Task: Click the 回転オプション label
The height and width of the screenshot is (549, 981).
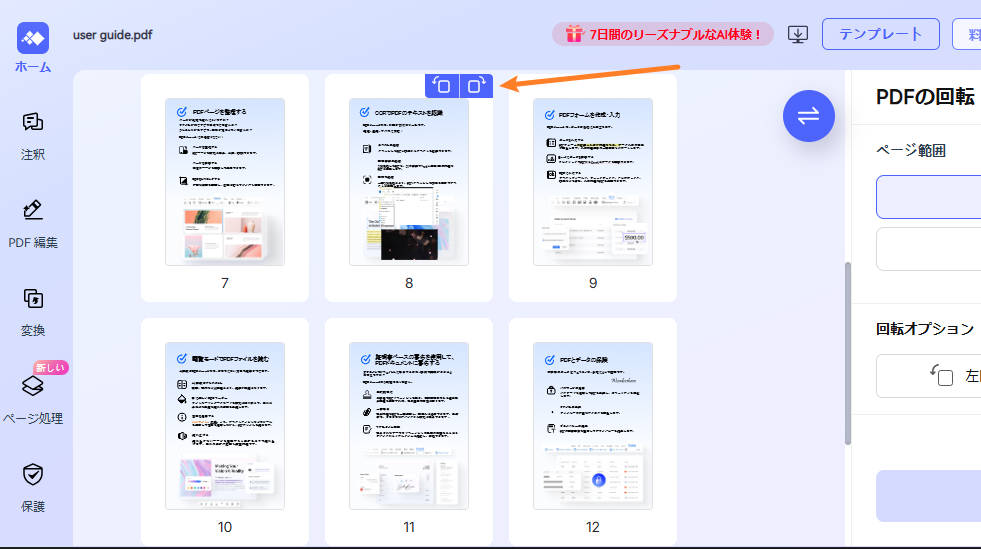Action: [x=925, y=329]
